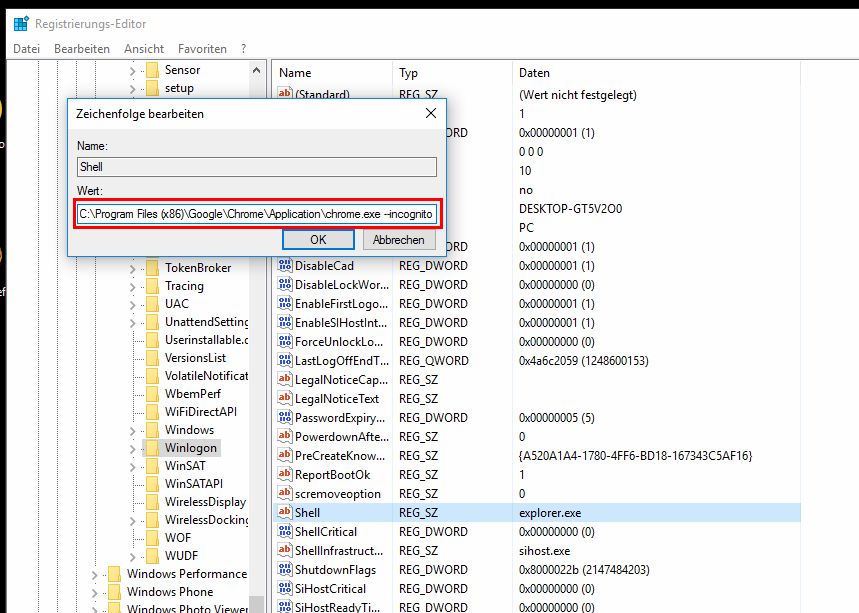Open the ? help menu
Screen dimensions: 859x613
[243, 49]
